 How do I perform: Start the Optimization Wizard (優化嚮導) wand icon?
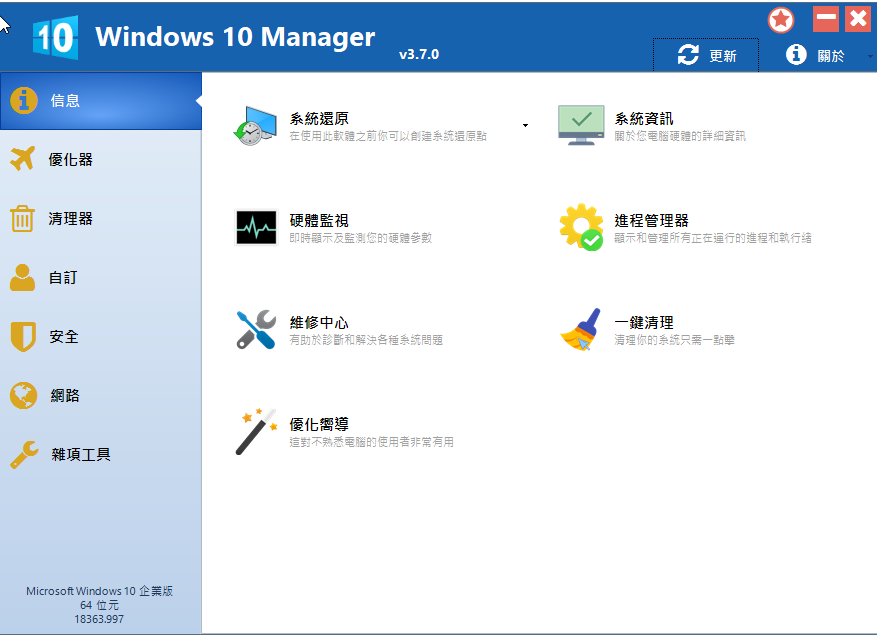254,430
